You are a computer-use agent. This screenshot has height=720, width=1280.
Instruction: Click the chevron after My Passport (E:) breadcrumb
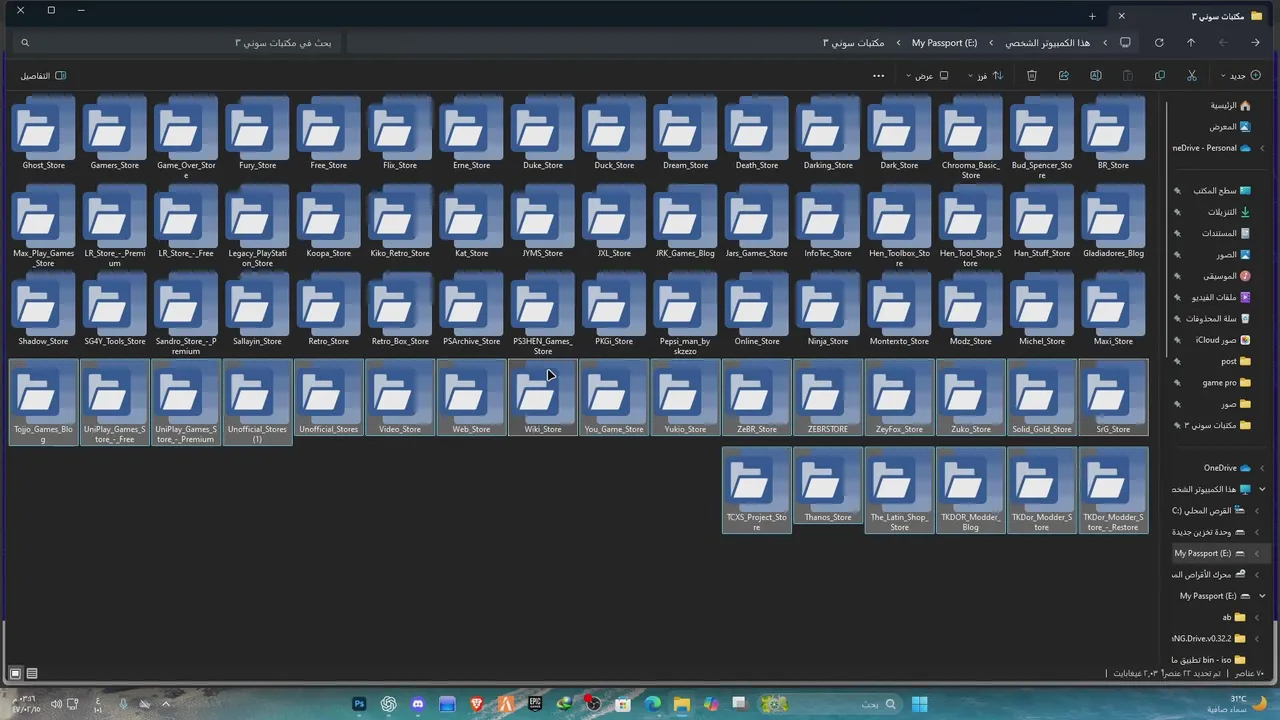[x=898, y=43]
